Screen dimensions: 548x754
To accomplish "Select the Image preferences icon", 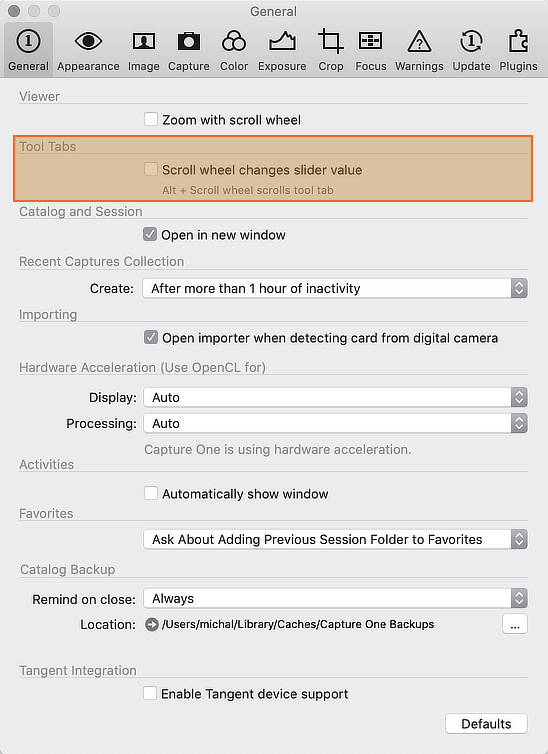I will [143, 41].
